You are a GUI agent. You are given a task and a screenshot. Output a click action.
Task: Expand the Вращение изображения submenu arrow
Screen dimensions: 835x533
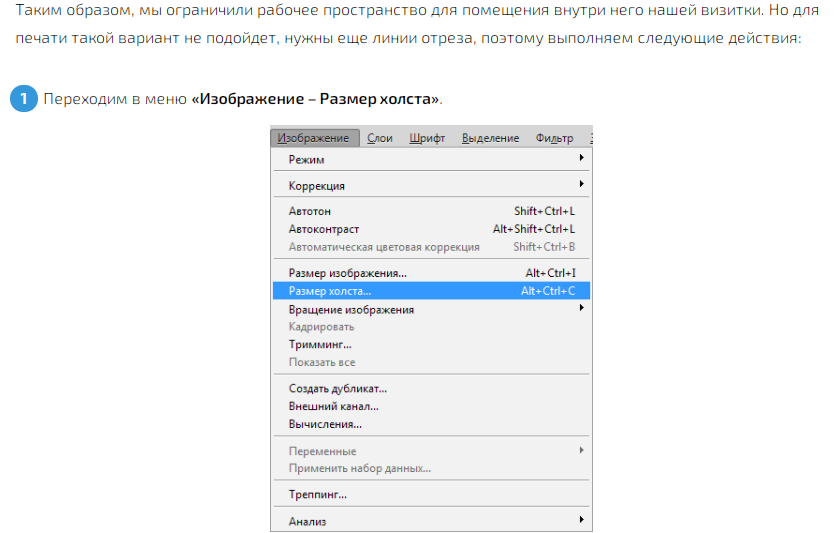point(581,309)
